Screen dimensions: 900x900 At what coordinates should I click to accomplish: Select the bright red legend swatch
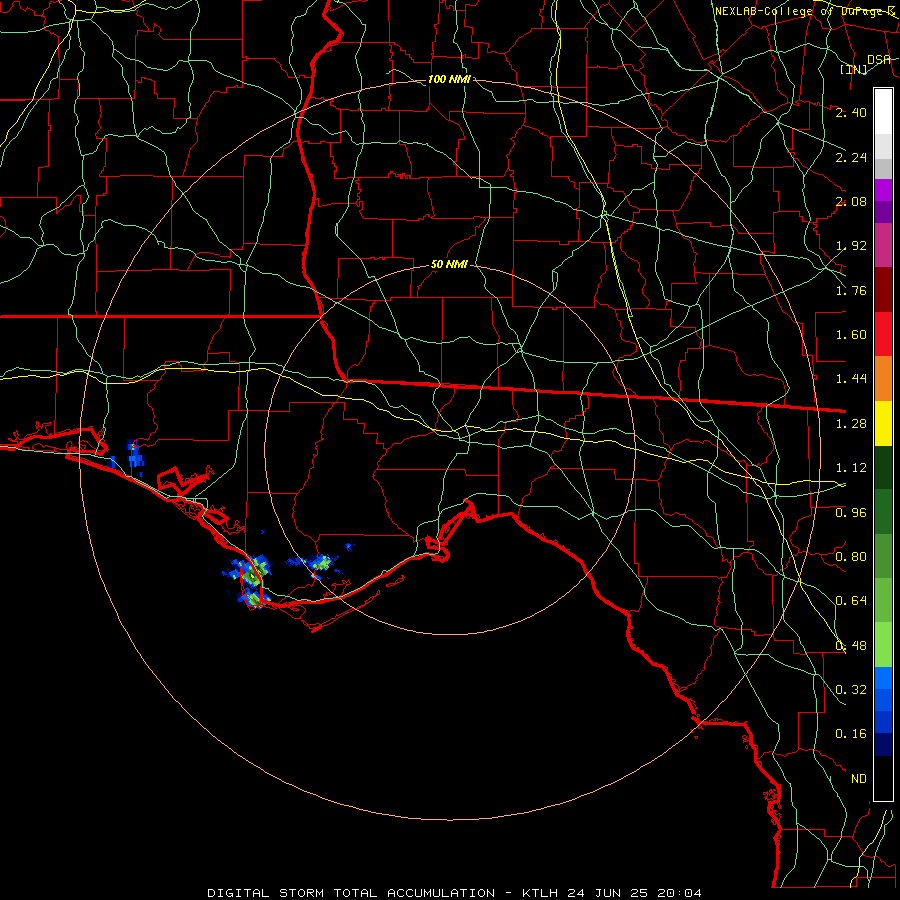883,335
